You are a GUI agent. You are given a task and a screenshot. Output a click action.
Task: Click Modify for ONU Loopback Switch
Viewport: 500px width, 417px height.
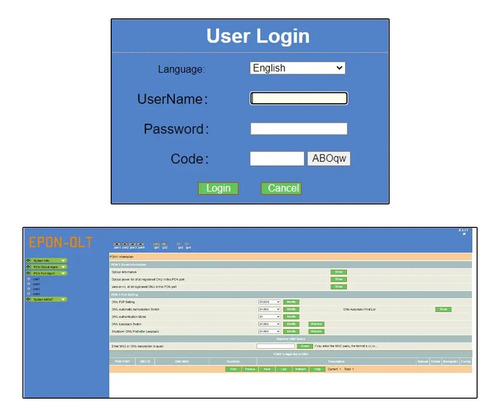tap(291, 324)
